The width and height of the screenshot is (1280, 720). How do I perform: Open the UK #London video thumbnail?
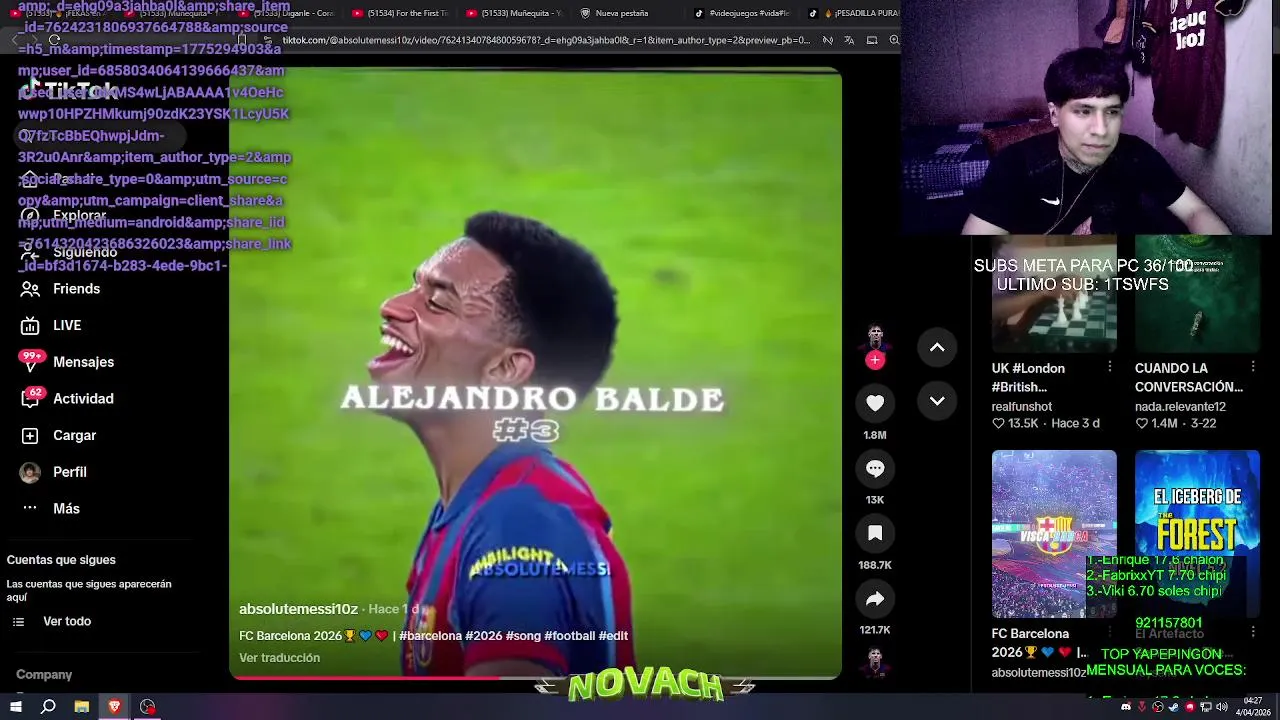[1054, 295]
